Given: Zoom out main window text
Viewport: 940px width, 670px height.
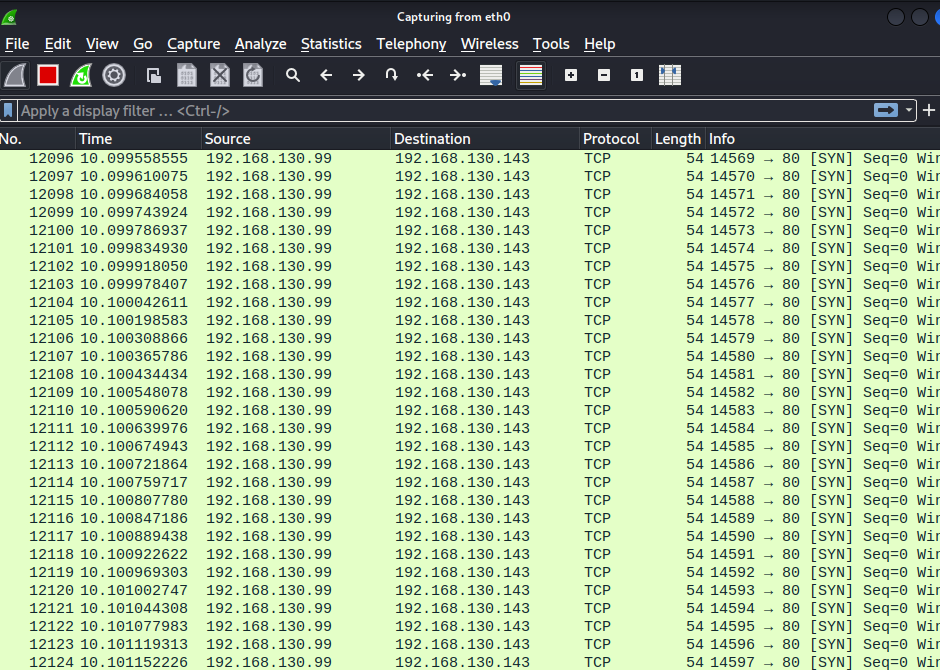Looking at the screenshot, I should point(604,76).
